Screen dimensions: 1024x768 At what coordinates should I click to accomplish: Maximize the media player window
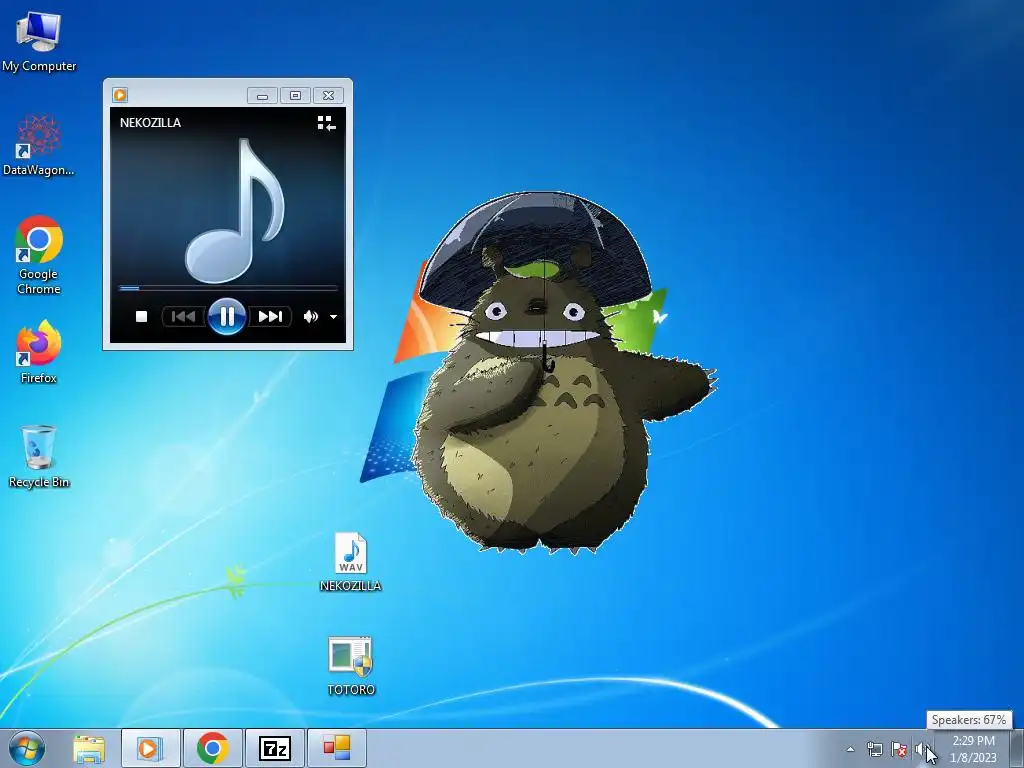(x=295, y=96)
